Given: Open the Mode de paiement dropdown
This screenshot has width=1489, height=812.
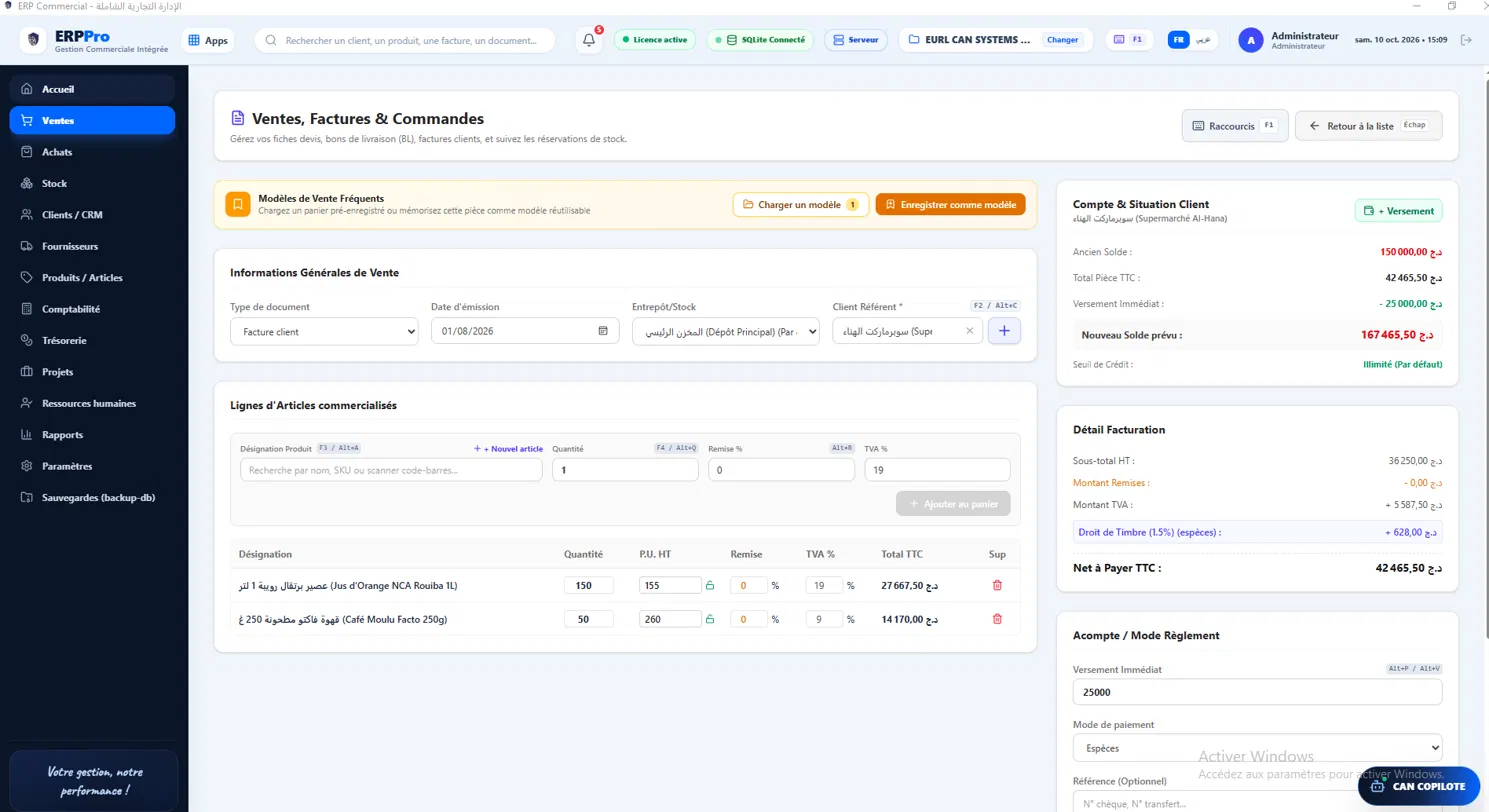Looking at the screenshot, I should (1257, 747).
